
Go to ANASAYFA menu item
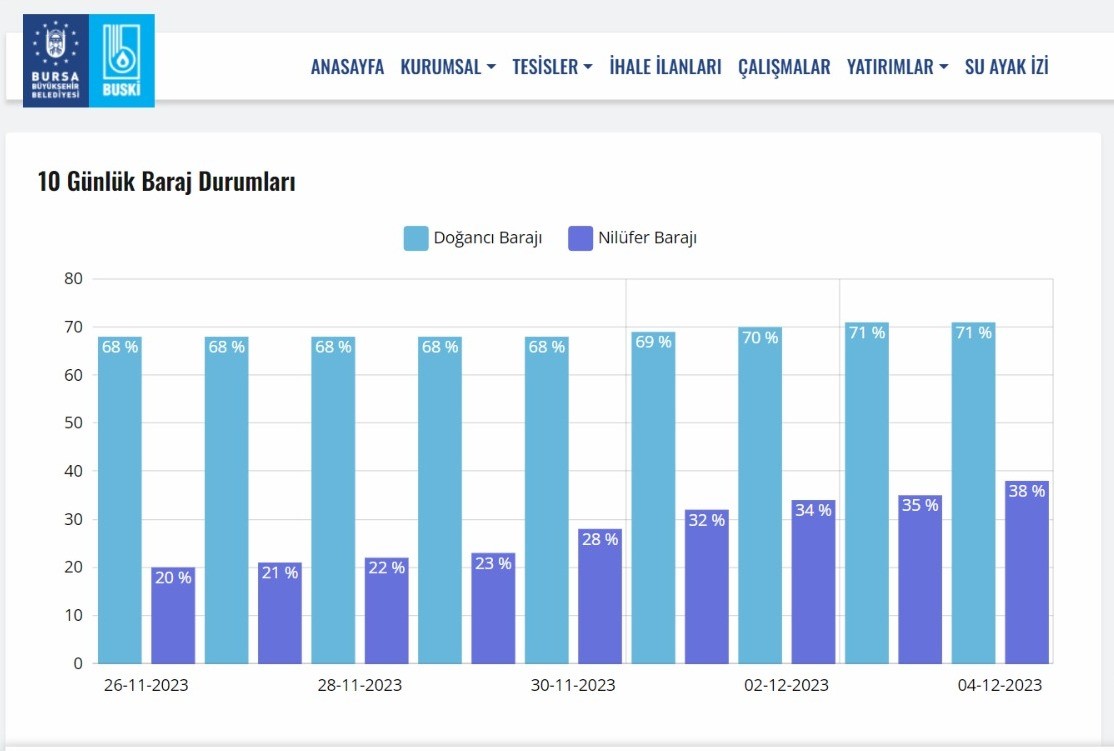[347, 67]
